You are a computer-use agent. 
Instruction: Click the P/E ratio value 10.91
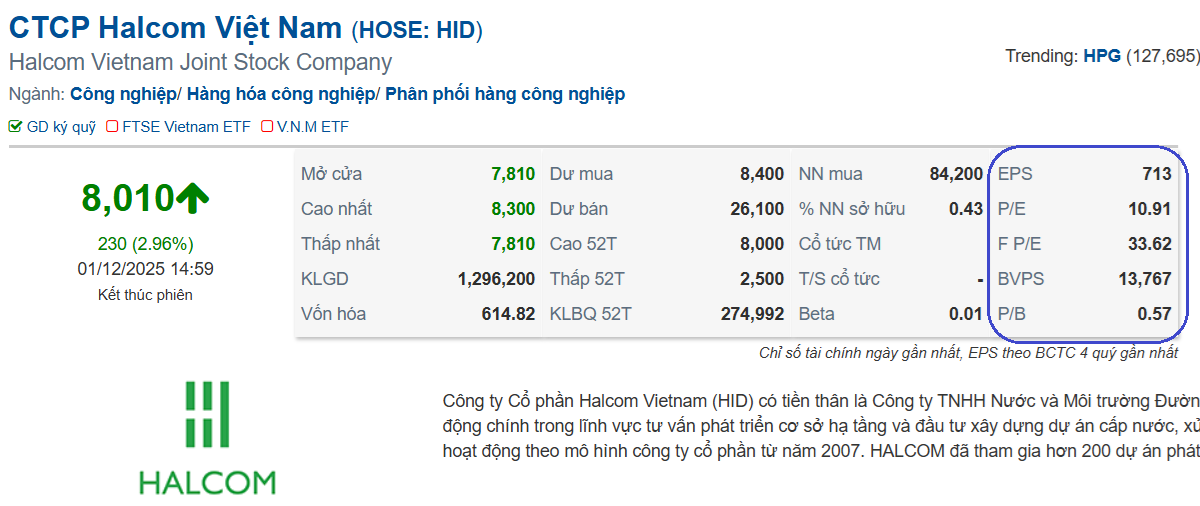[x=1149, y=209]
